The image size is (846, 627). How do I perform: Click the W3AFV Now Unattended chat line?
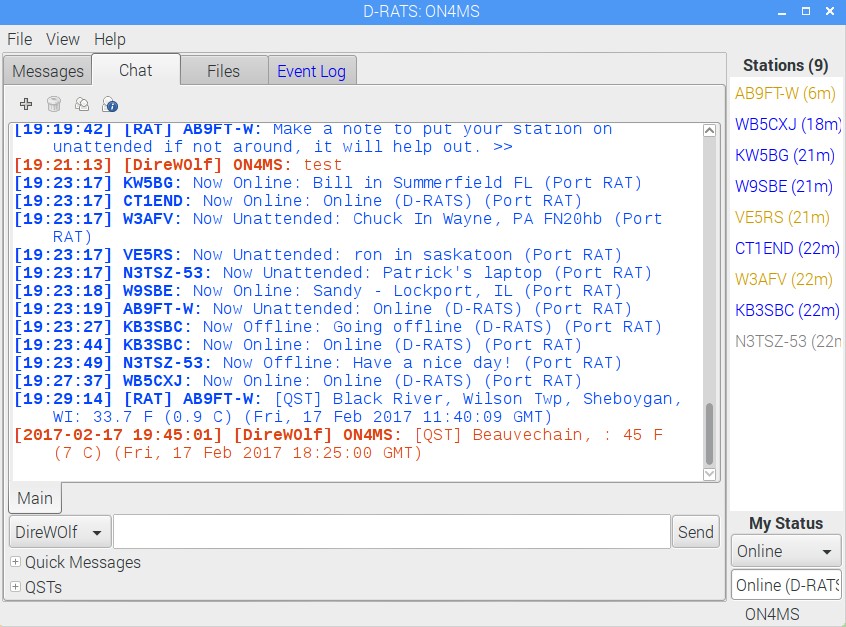coord(338,228)
